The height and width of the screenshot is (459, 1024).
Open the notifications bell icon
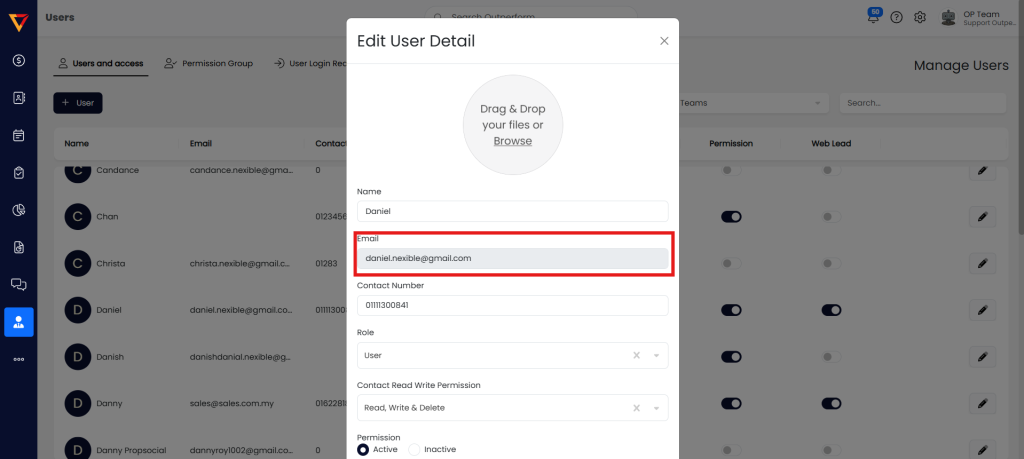[x=875, y=18]
